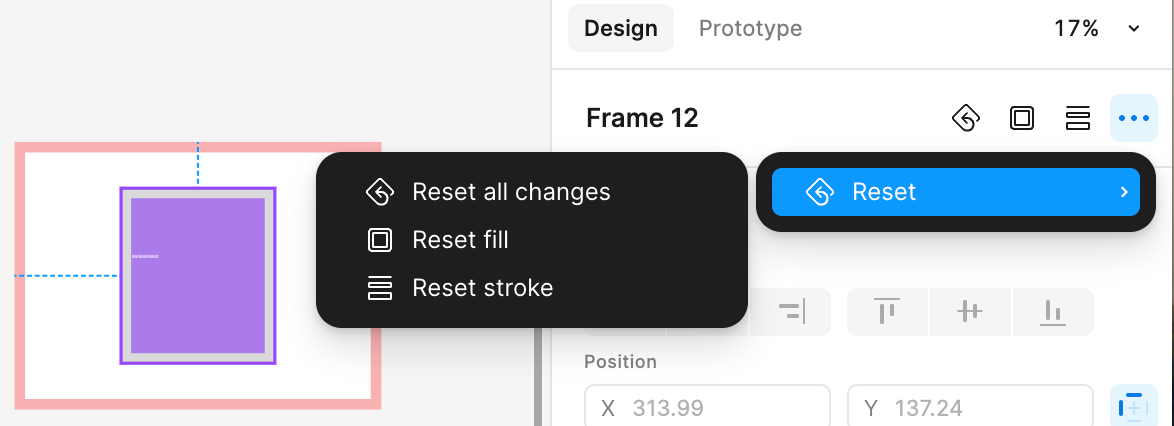Click the reset fill icon beside Frame 12

pos(1022,118)
